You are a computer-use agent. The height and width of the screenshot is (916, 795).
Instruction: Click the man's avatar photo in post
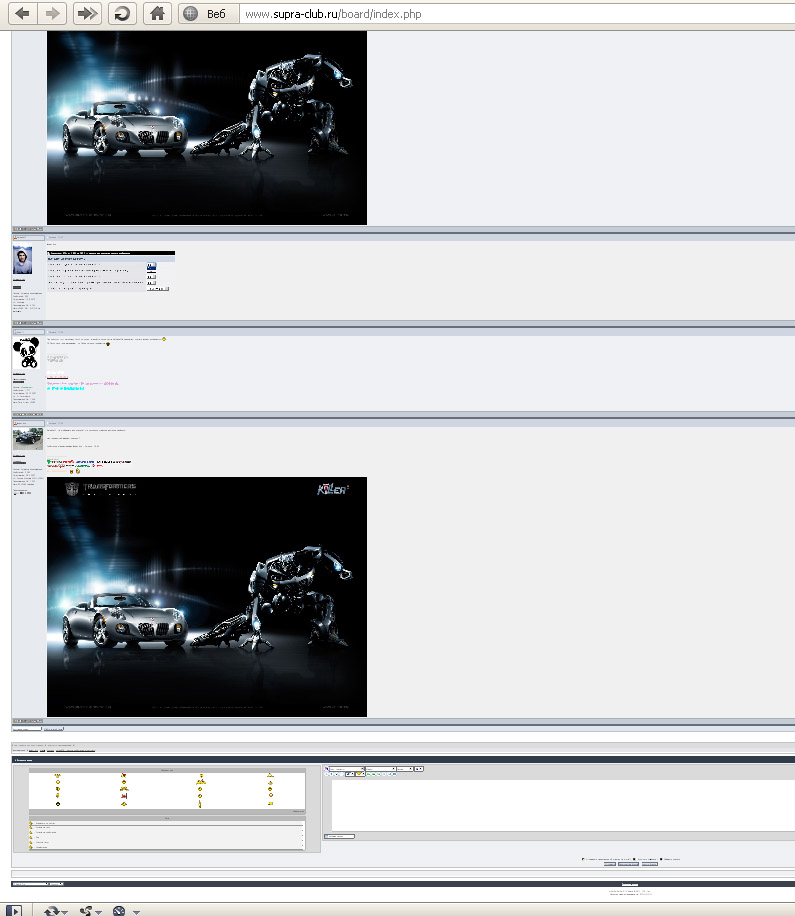point(23,261)
